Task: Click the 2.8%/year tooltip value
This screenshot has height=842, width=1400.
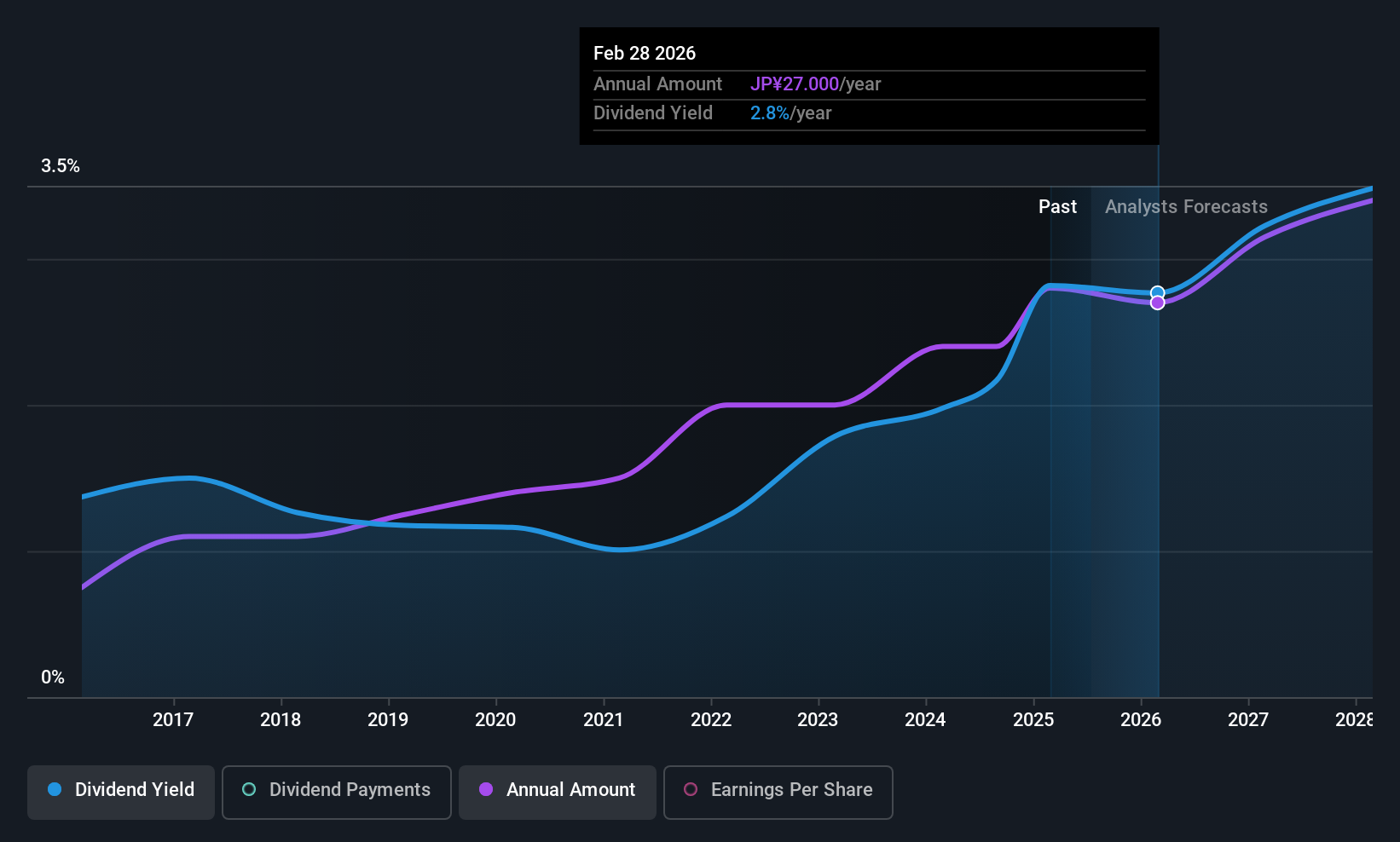Action: coord(790,113)
